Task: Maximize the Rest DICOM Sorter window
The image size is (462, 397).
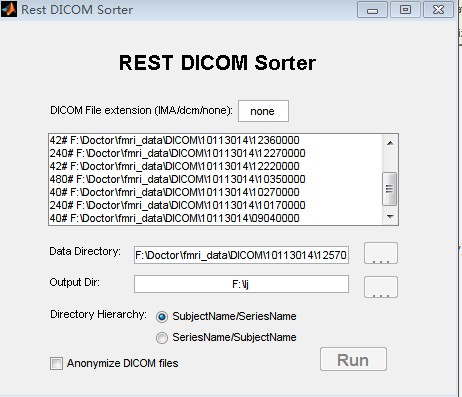Action: pos(405,10)
